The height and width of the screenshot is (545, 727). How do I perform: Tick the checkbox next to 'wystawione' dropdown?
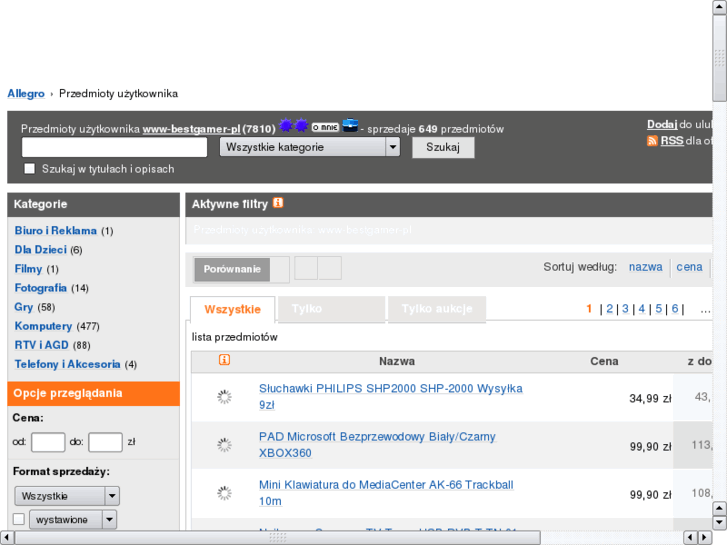19,519
